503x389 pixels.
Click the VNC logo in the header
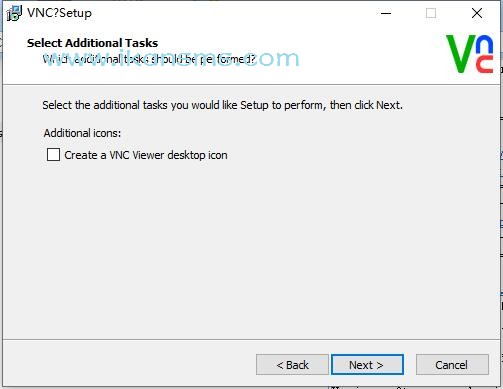click(x=469, y=54)
